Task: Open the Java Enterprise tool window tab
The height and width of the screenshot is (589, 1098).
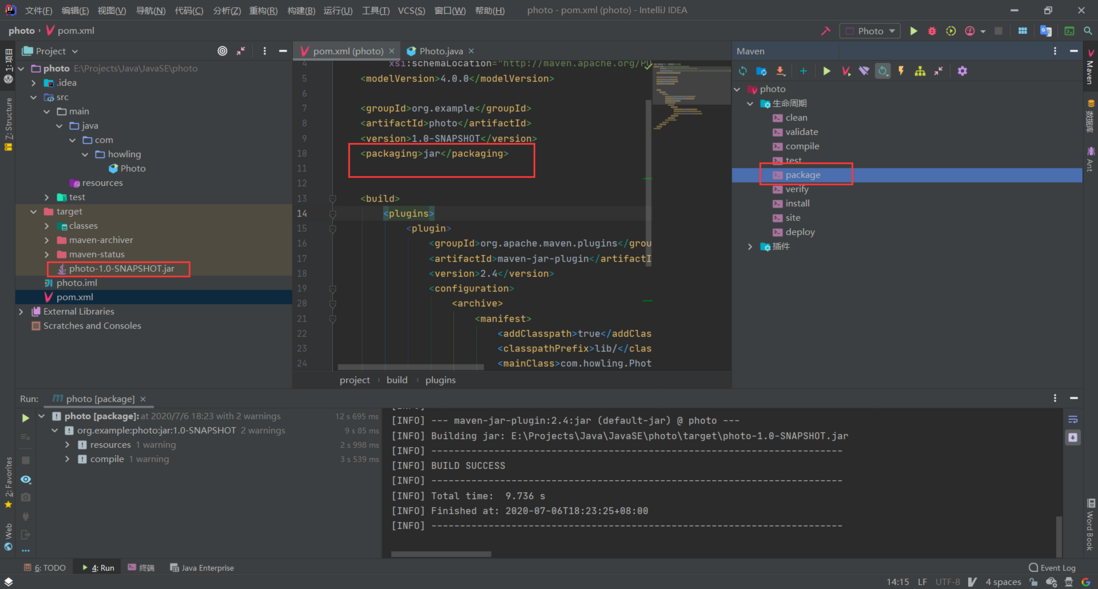Action: click(202, 568)
